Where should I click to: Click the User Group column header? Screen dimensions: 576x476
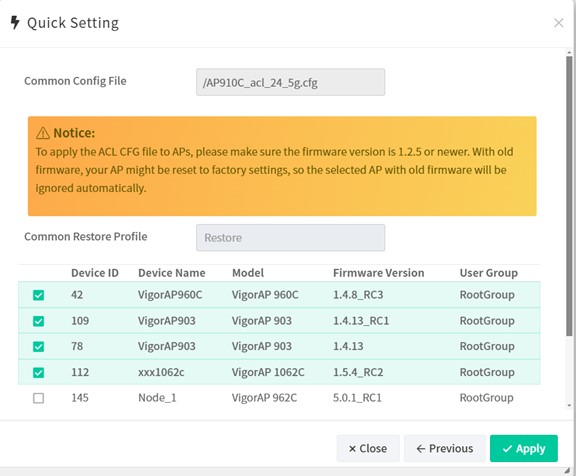tap(489, 273)
